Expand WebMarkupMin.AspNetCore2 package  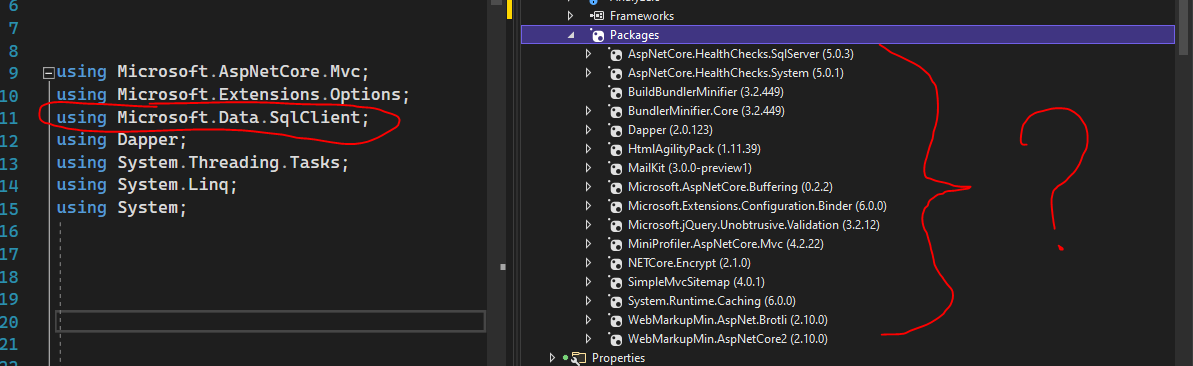[588, 339]
